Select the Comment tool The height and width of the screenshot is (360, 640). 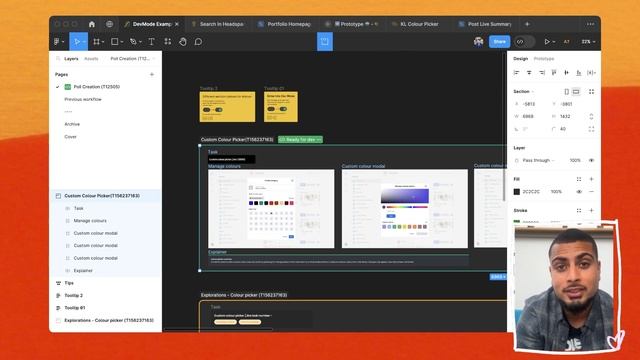coord(198,42)
